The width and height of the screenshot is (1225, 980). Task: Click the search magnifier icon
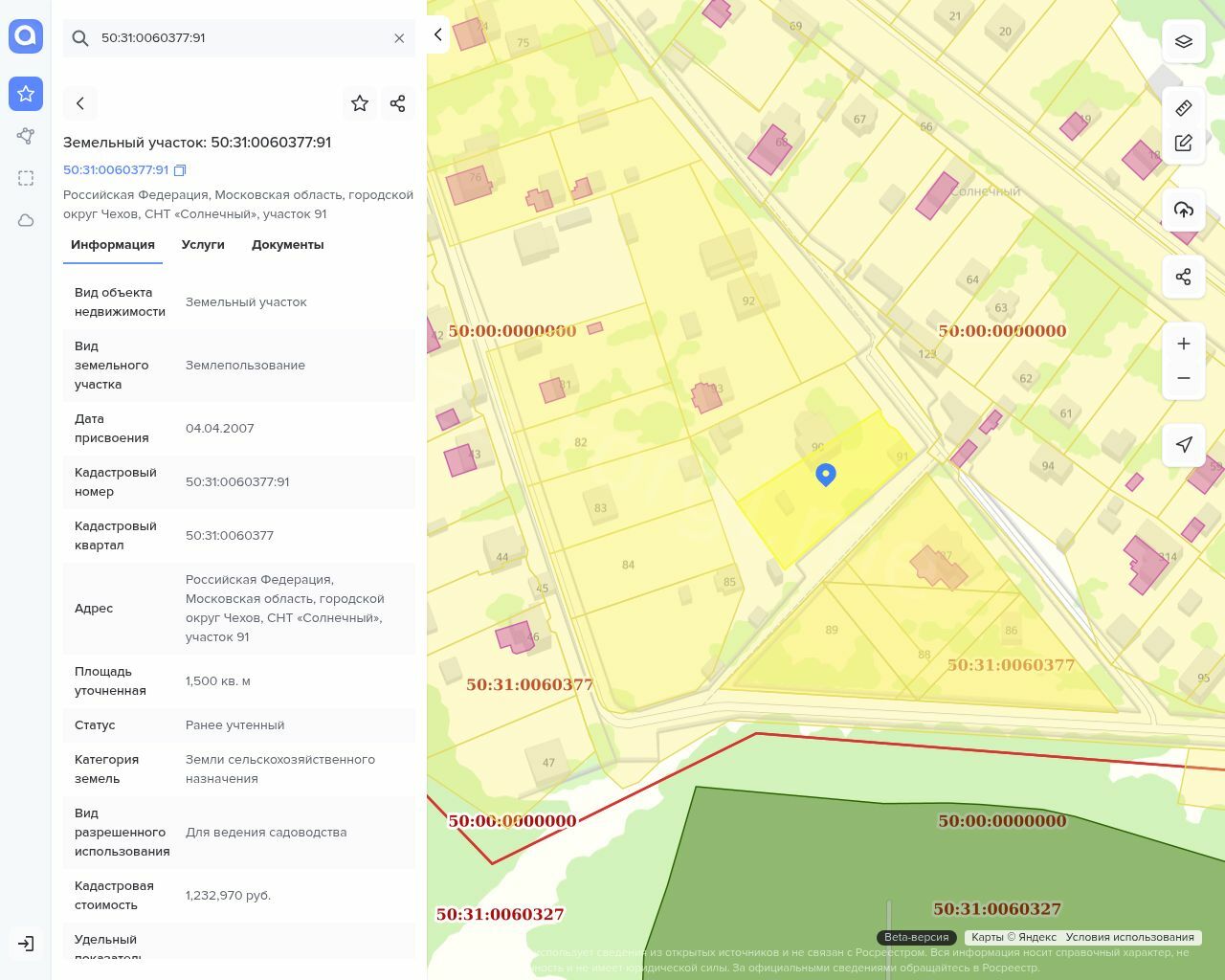(81, 38)
